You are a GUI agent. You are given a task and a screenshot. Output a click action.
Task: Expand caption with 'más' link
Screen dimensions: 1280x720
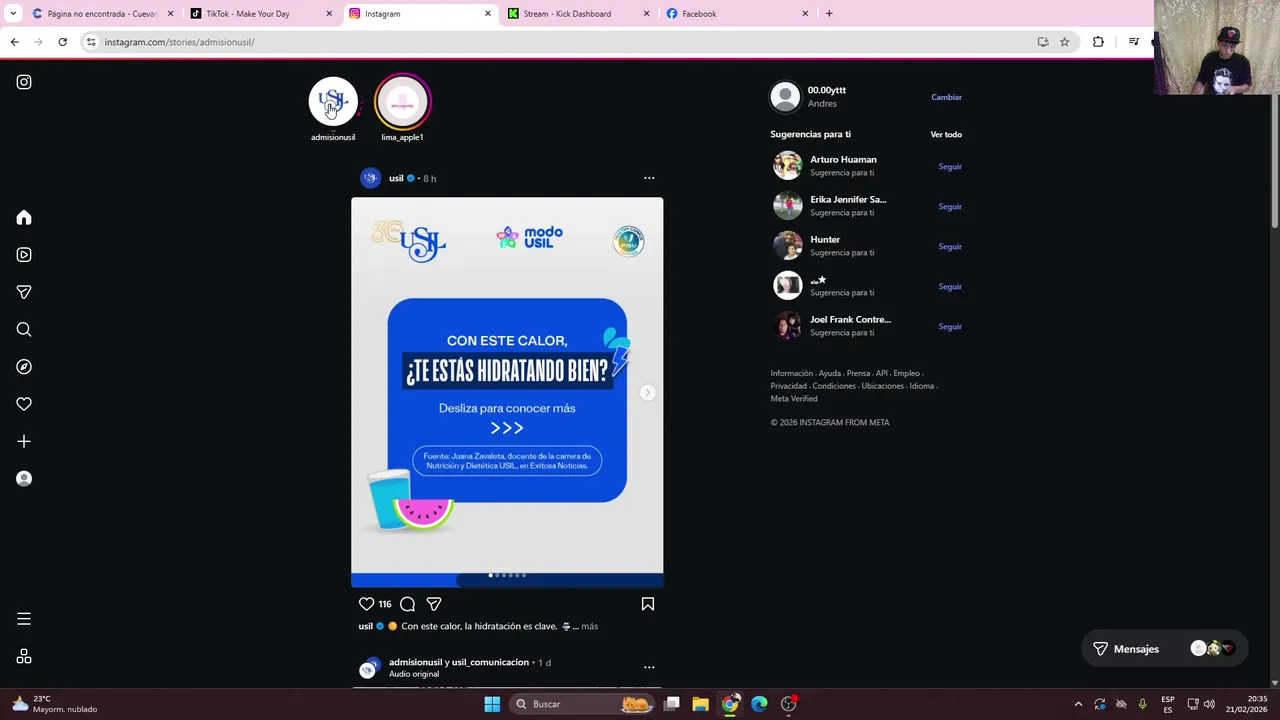589,626
